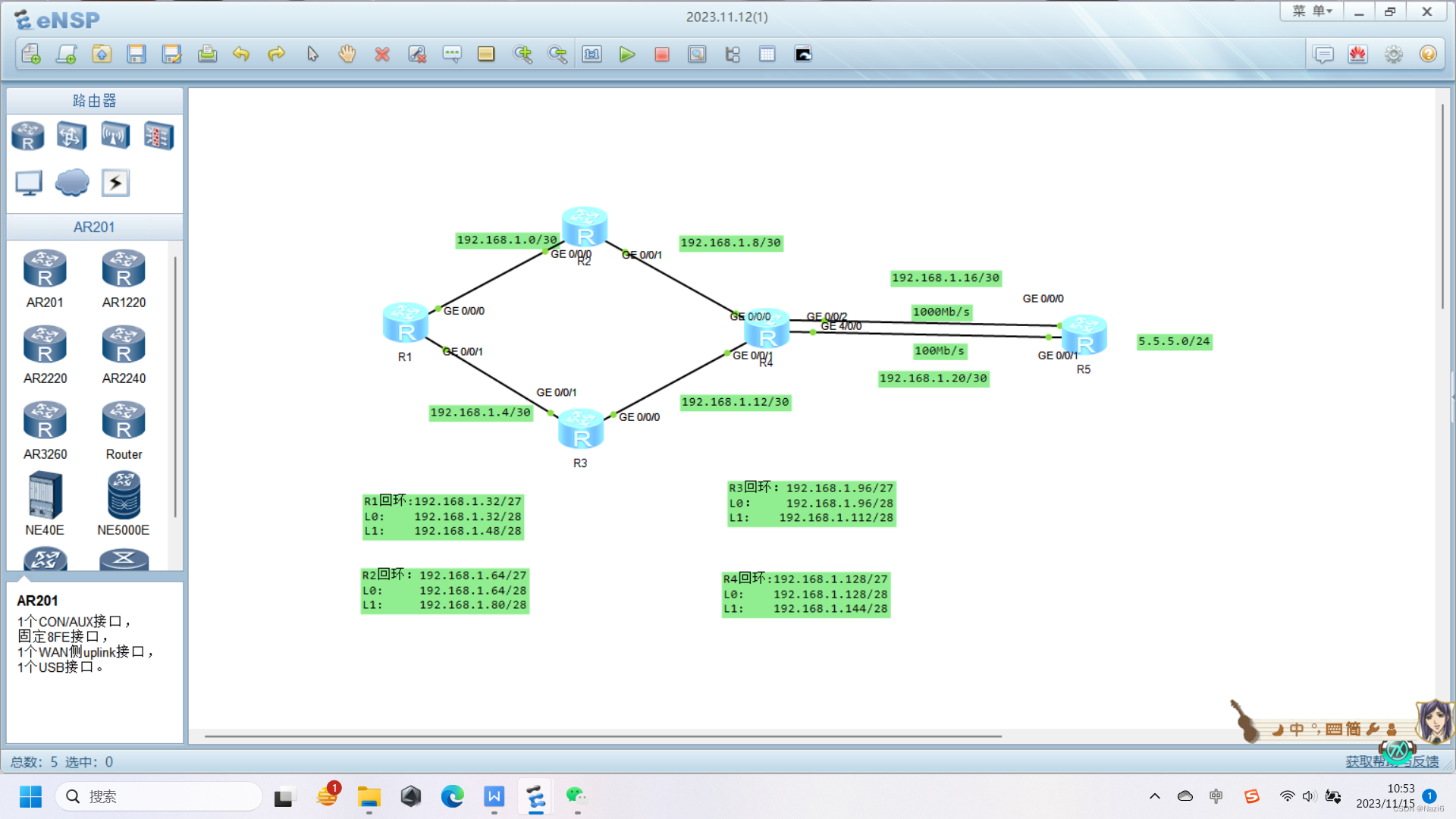Click the New Topology toolbar icon
Screen dimensions: 1456x819
[x=31, y=54]
